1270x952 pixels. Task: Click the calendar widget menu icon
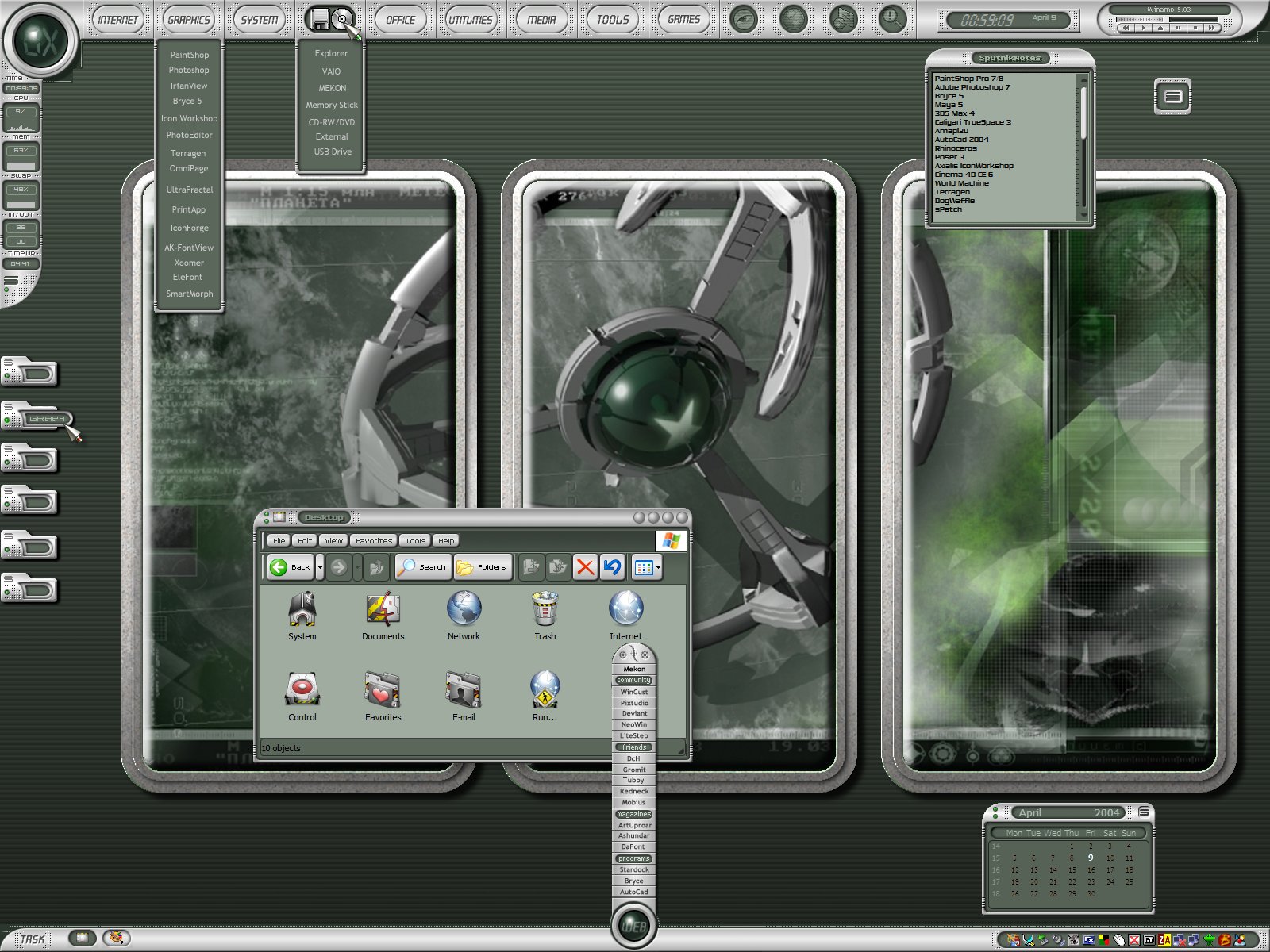[1144, 812]
